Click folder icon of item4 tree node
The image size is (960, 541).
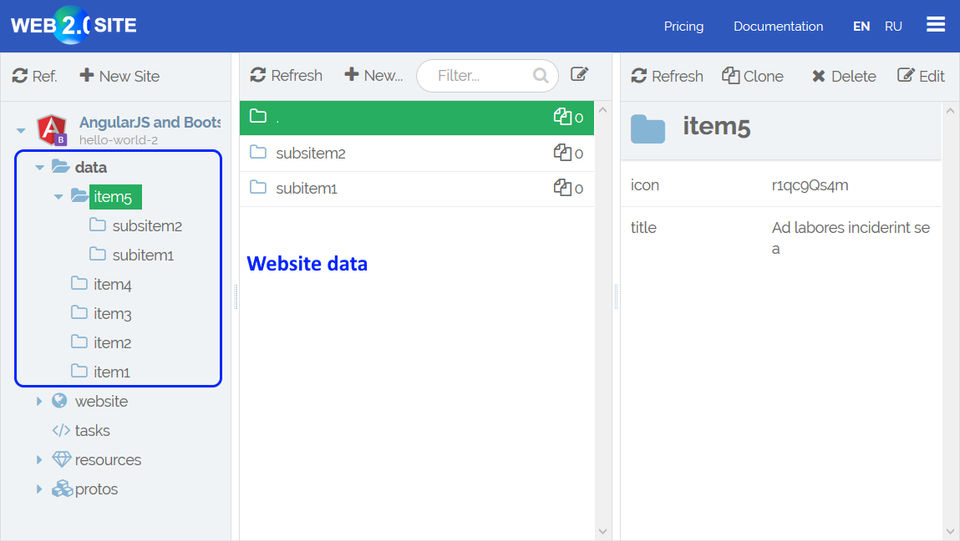[79, 283]
